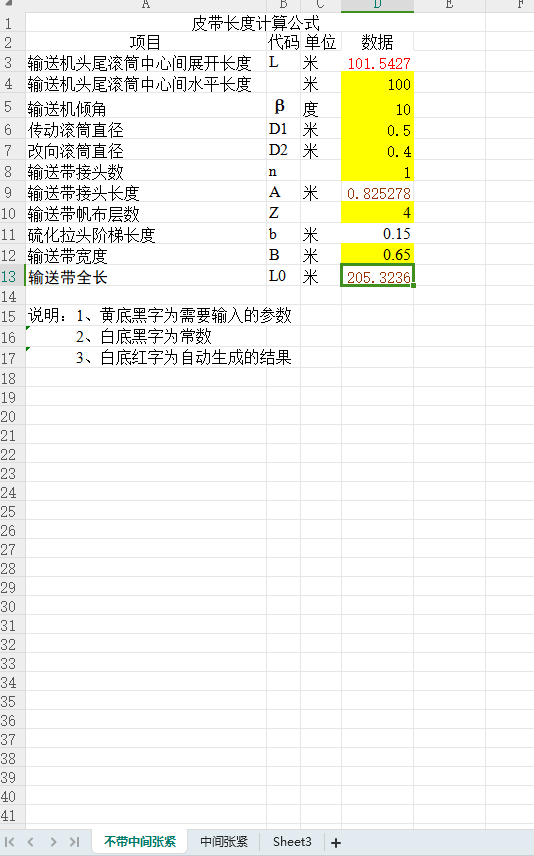Switch to the 不带中间张紧 sheet tab

pos(140,842)
